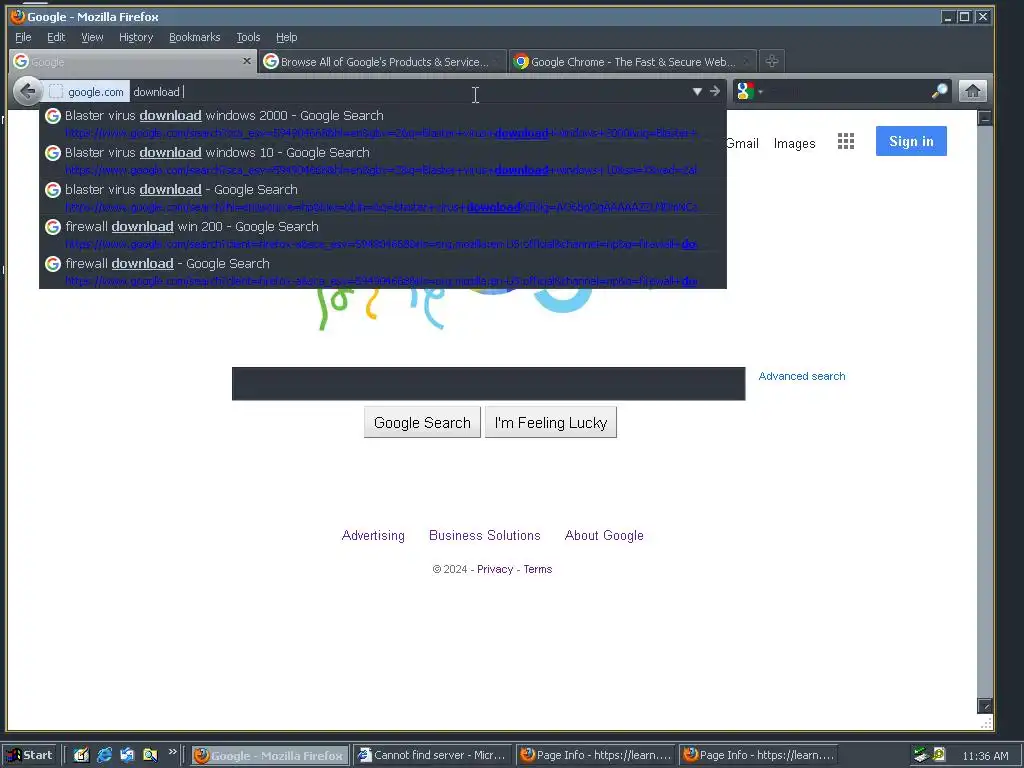Switch to Cannot find server taskbar window

click(x=432, y=756)
